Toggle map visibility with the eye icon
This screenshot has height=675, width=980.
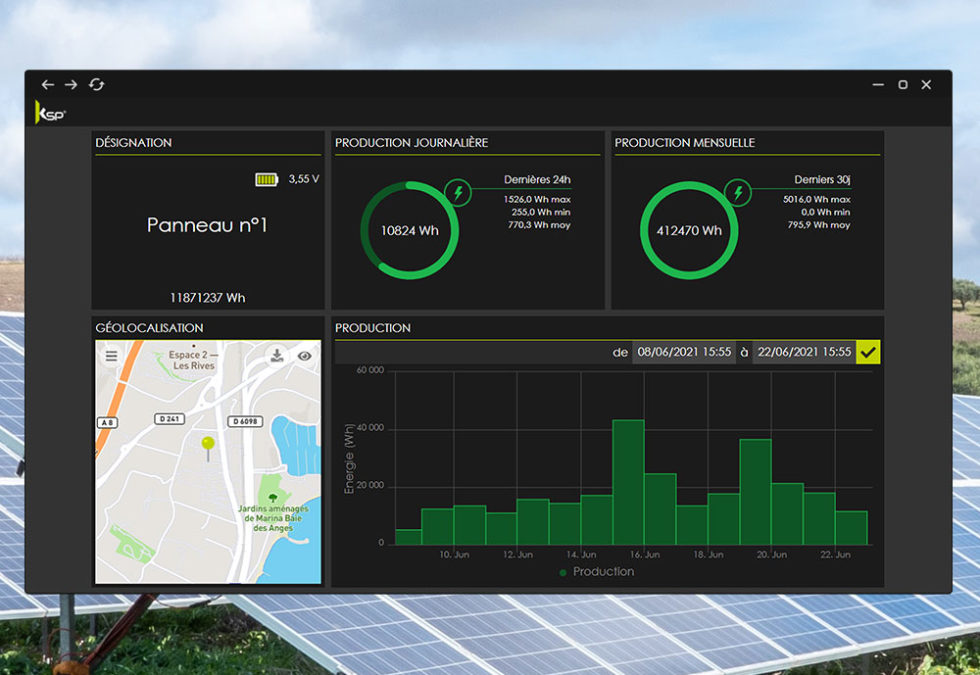304,356
